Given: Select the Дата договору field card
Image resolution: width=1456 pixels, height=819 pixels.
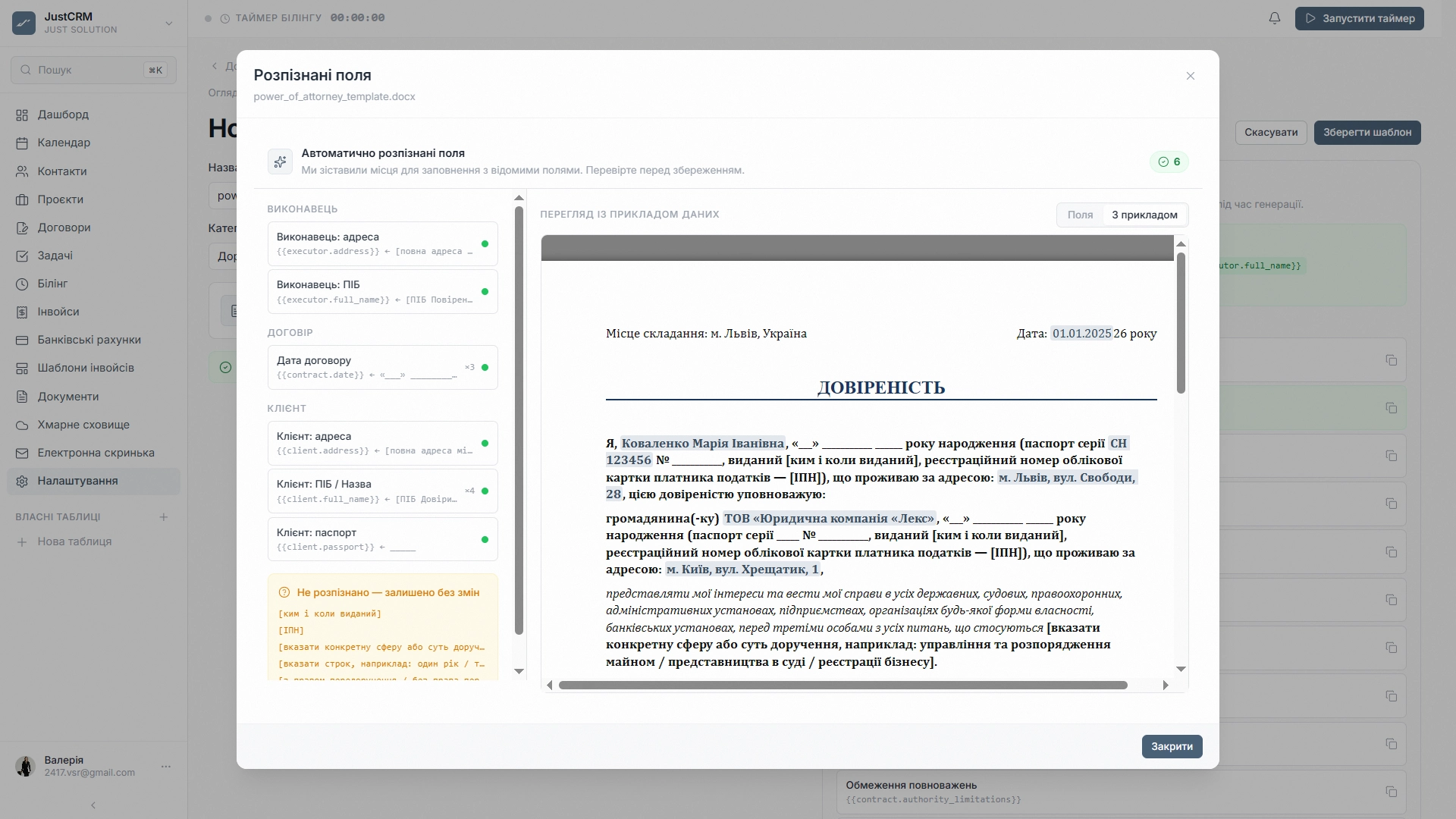Looking at the screenshot, I should (382, 367).
